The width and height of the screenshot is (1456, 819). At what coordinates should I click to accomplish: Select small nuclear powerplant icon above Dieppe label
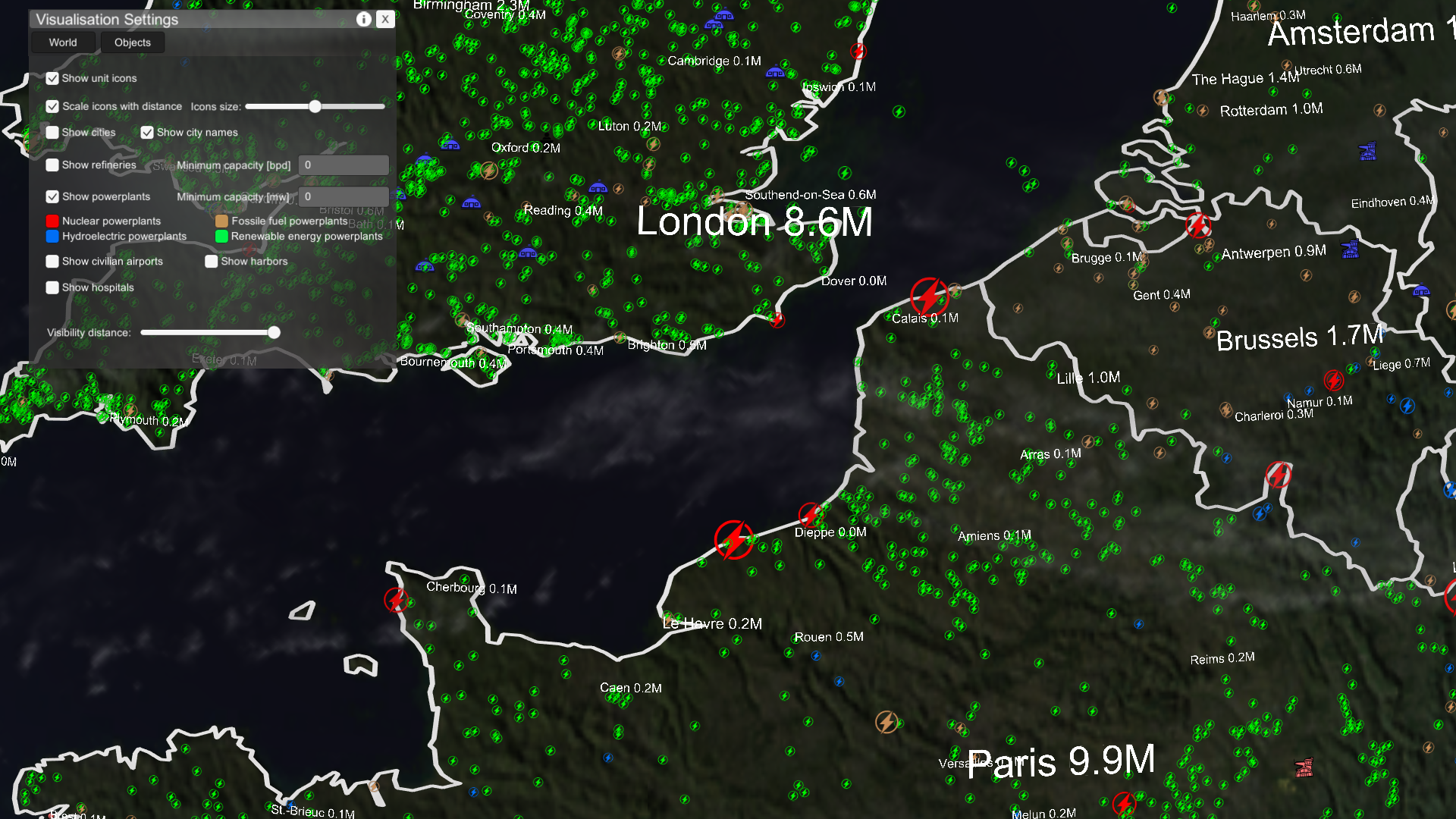point(811,515)
